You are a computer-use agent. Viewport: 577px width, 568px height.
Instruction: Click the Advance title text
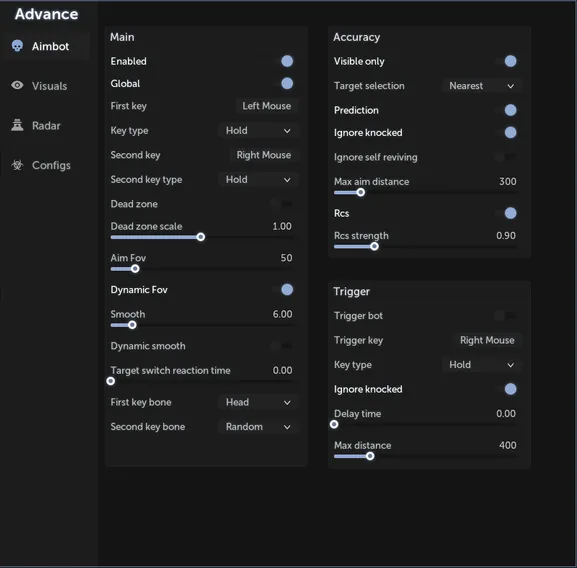pos(46,14)
